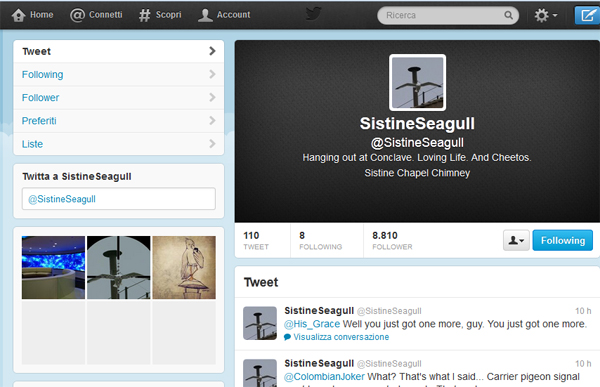Click the 8.810 Follower count
The height and width of the screenshot is (387, 600).
pos(392,241)
